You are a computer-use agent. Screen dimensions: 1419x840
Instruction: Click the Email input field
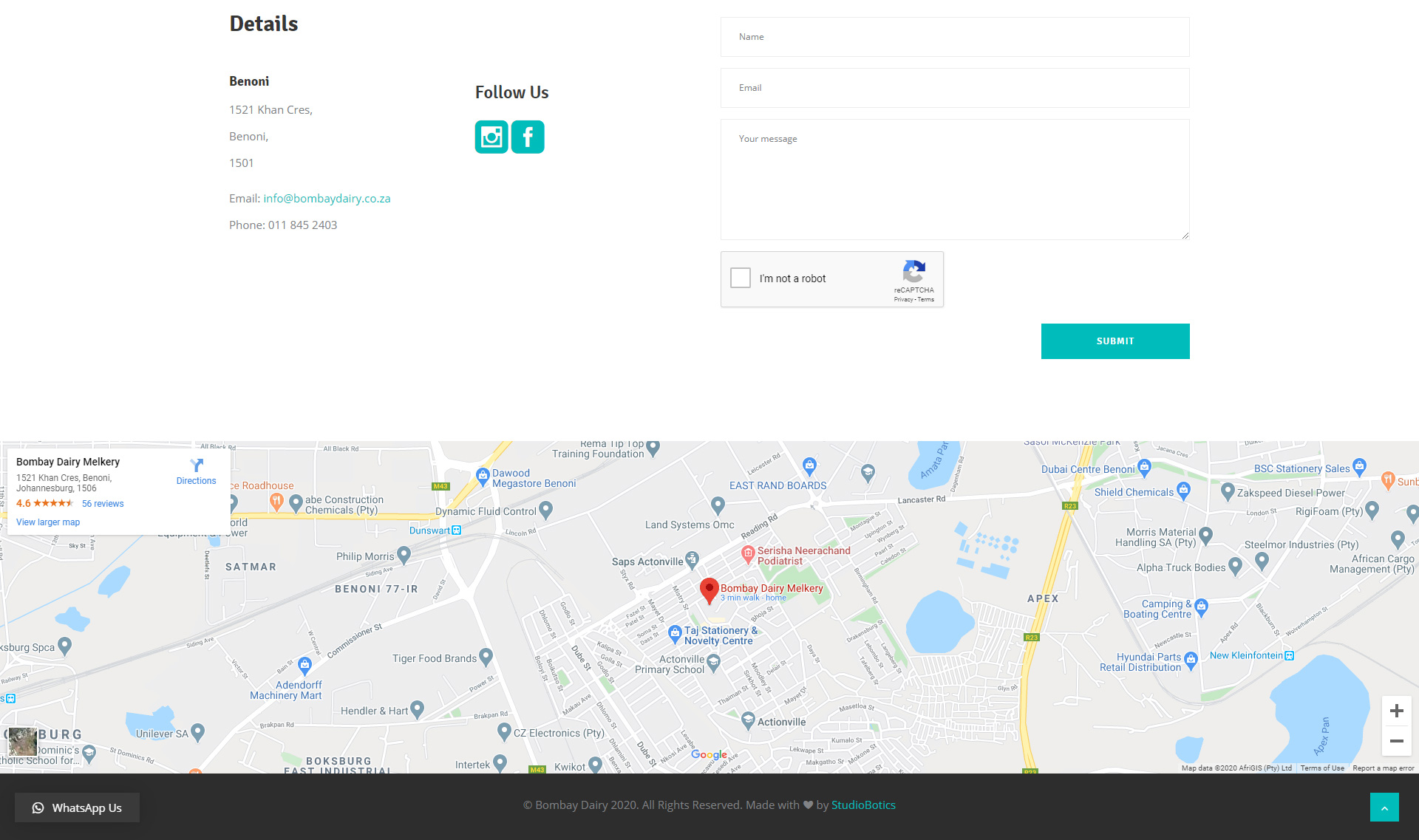point(955,88)
